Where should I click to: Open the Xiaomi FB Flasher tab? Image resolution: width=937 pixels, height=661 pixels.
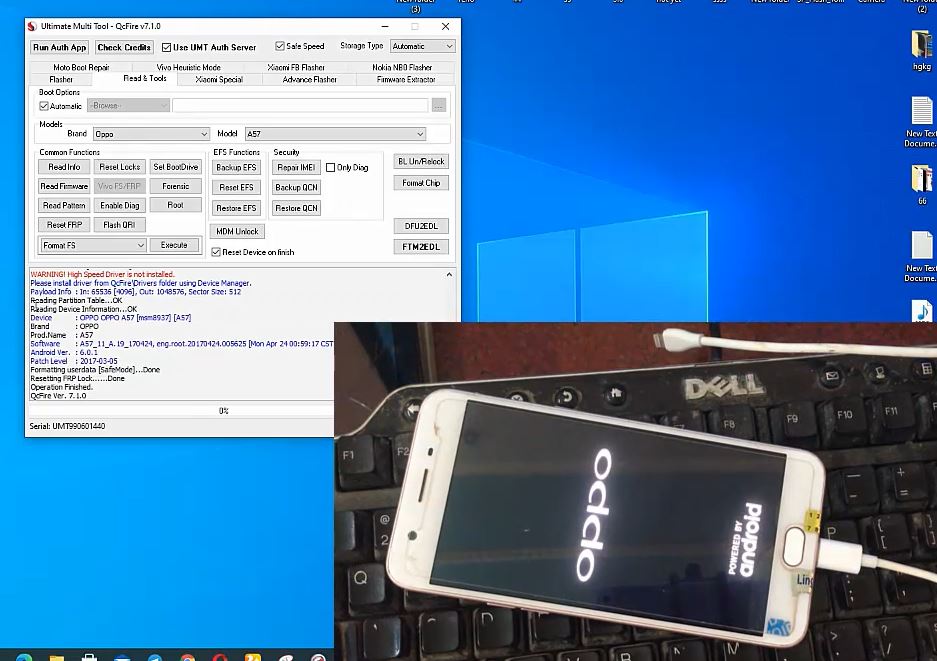pyautogui.click(x=296, y=68)
